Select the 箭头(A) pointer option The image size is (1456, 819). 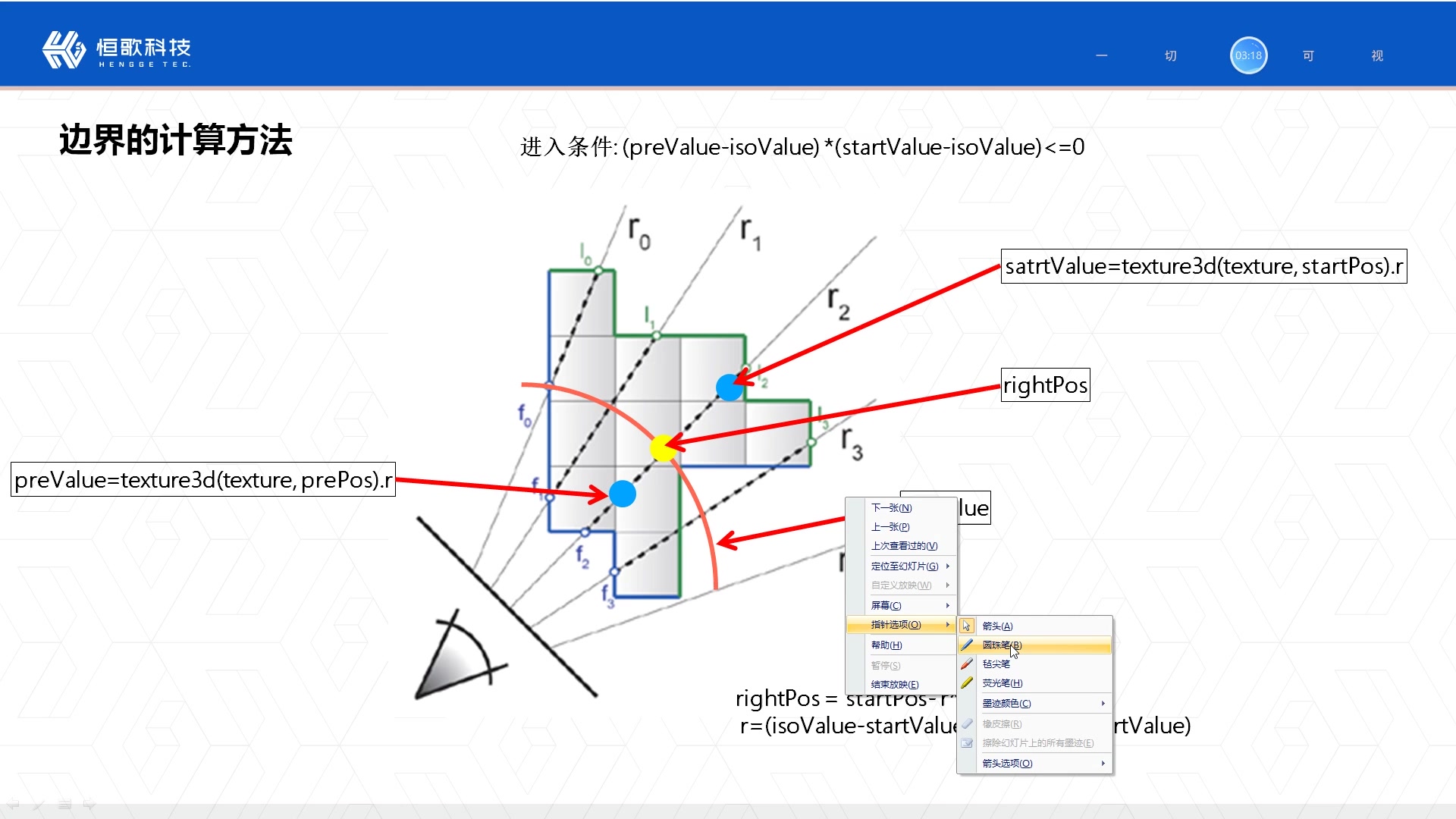click(1035, 626)
